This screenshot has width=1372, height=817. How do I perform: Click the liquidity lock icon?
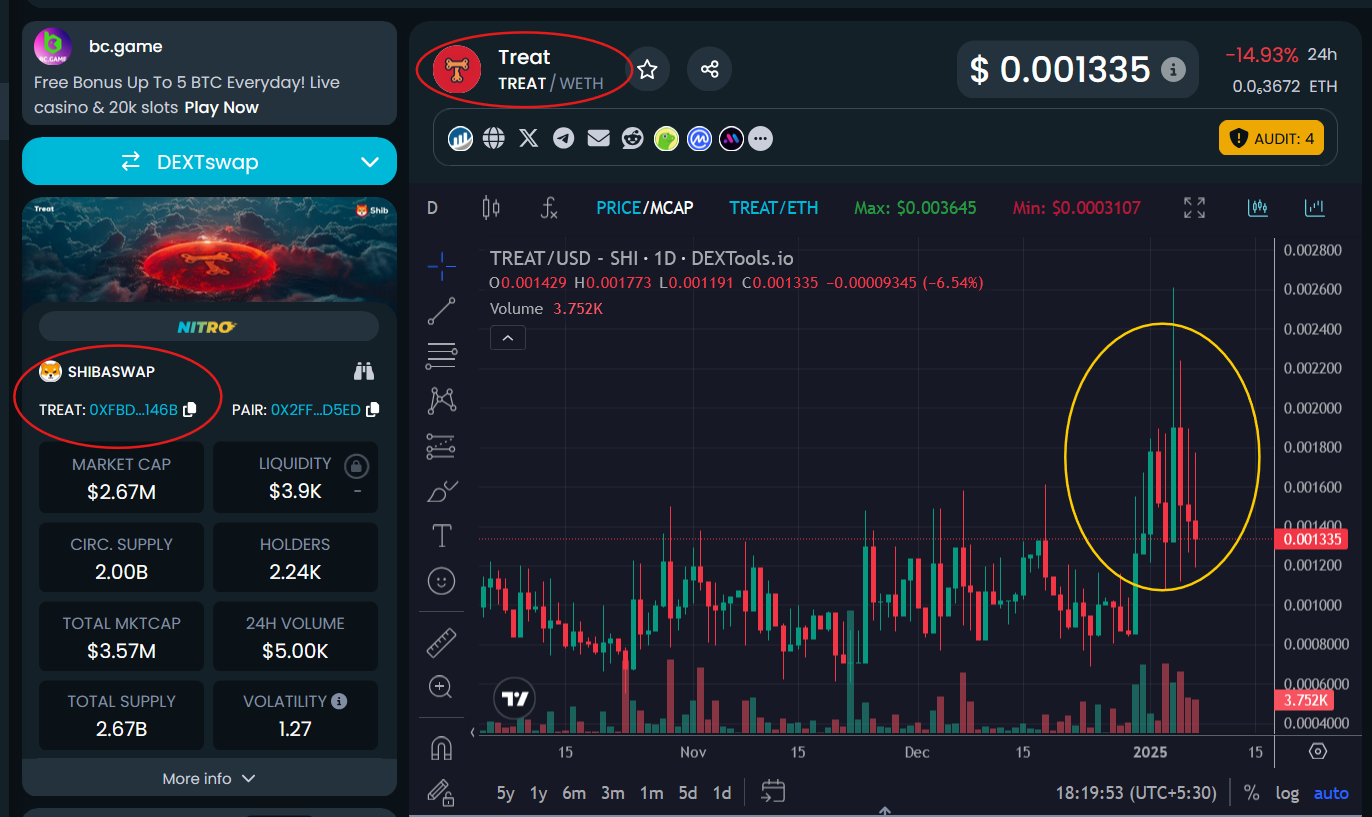(356, 465)
